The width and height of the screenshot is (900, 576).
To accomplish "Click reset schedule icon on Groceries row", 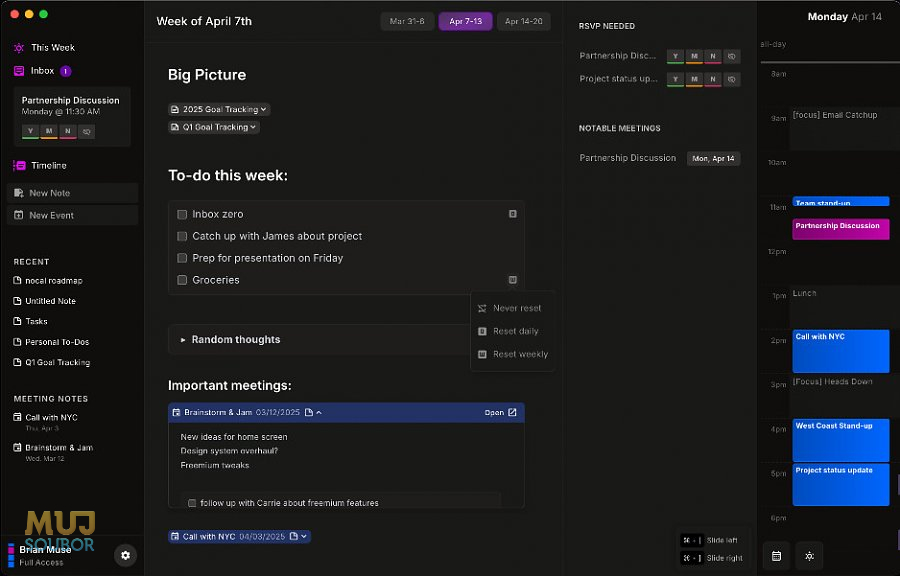I will point(513,280).
